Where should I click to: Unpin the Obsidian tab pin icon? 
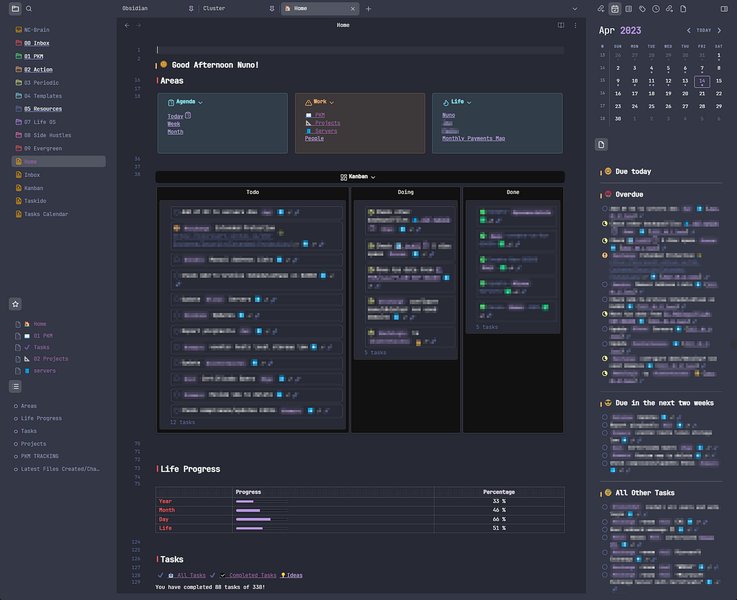point(191,8)
